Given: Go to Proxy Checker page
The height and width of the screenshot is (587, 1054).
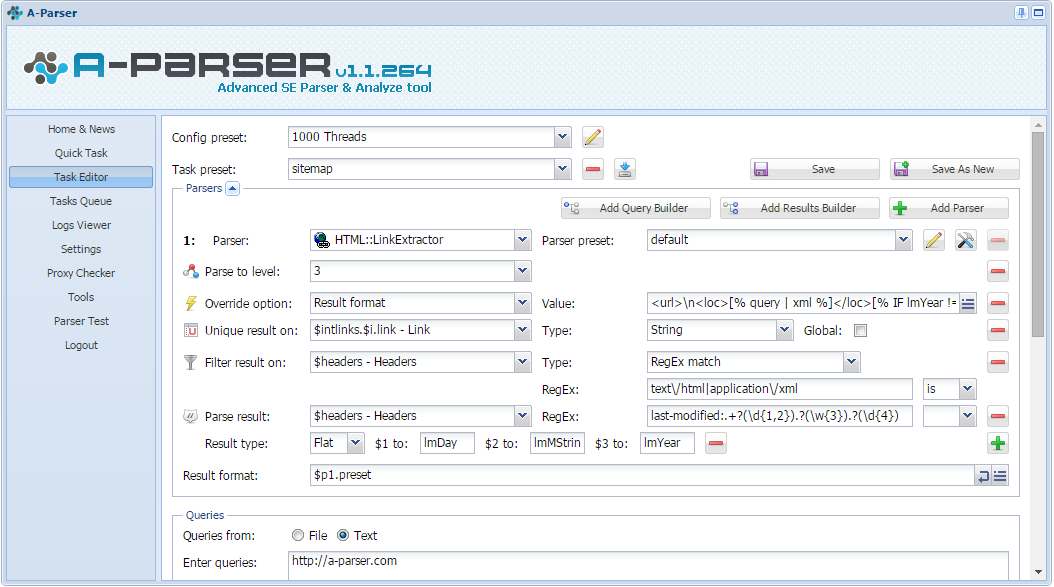Looking at the screenshot, I should [x=81, y=273].
